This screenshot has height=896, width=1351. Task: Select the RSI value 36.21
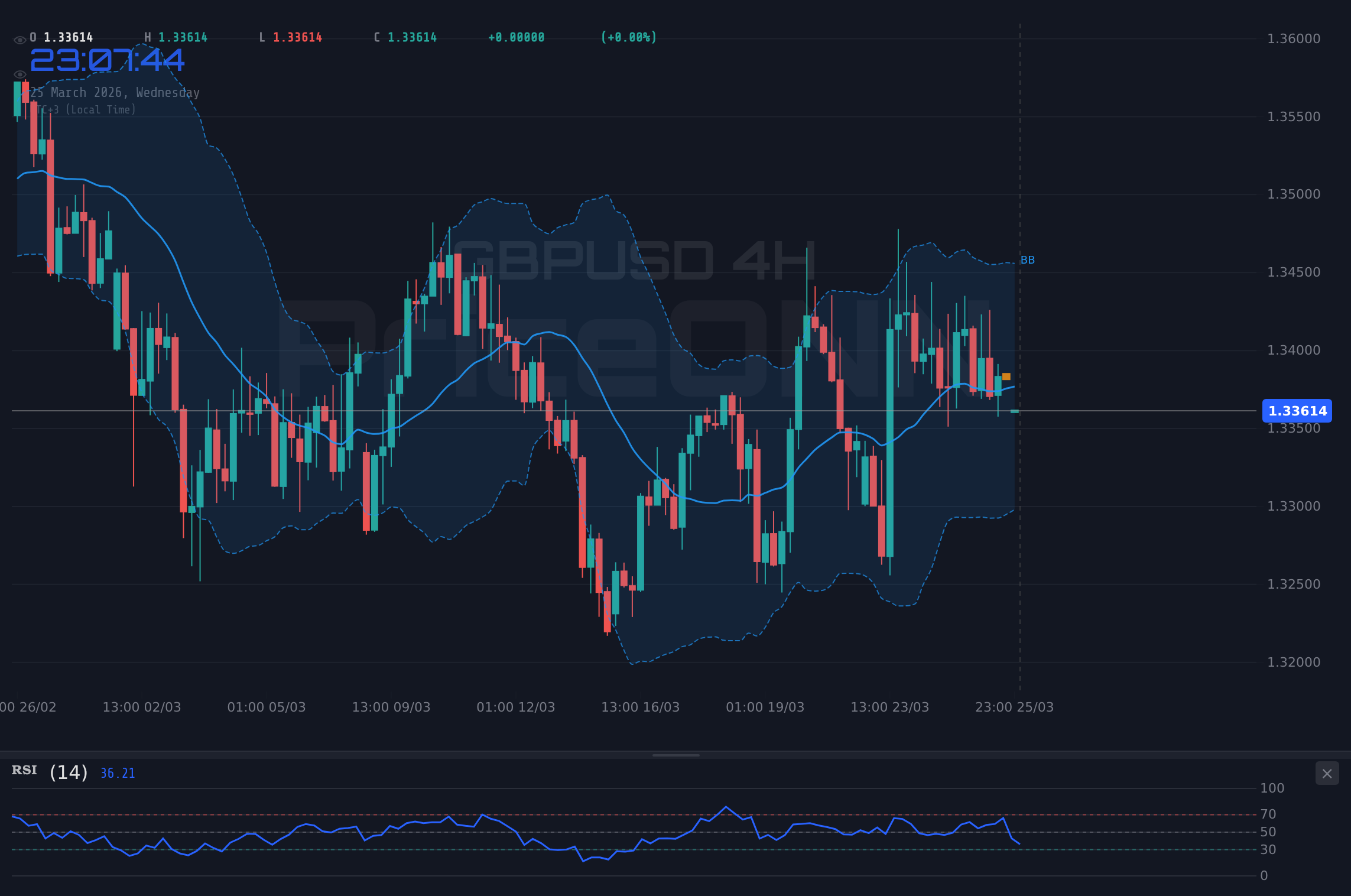(117, 773)
